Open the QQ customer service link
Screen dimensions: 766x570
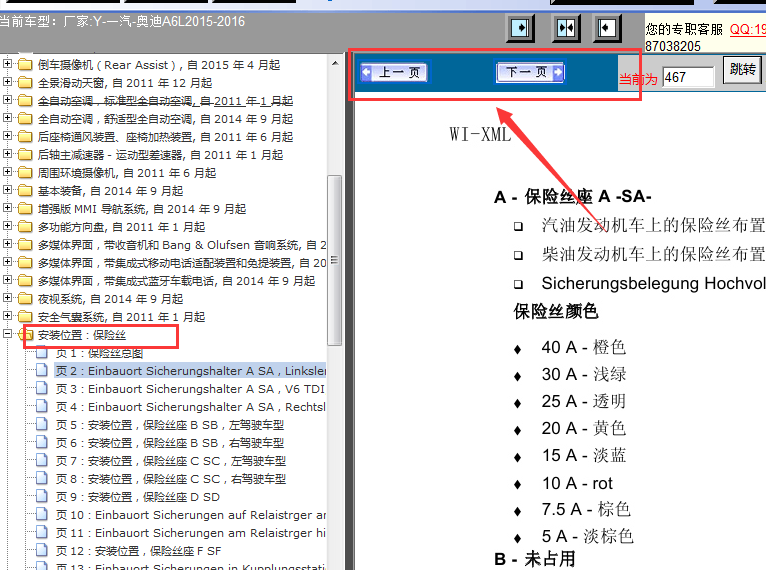(x=747, y=29)
